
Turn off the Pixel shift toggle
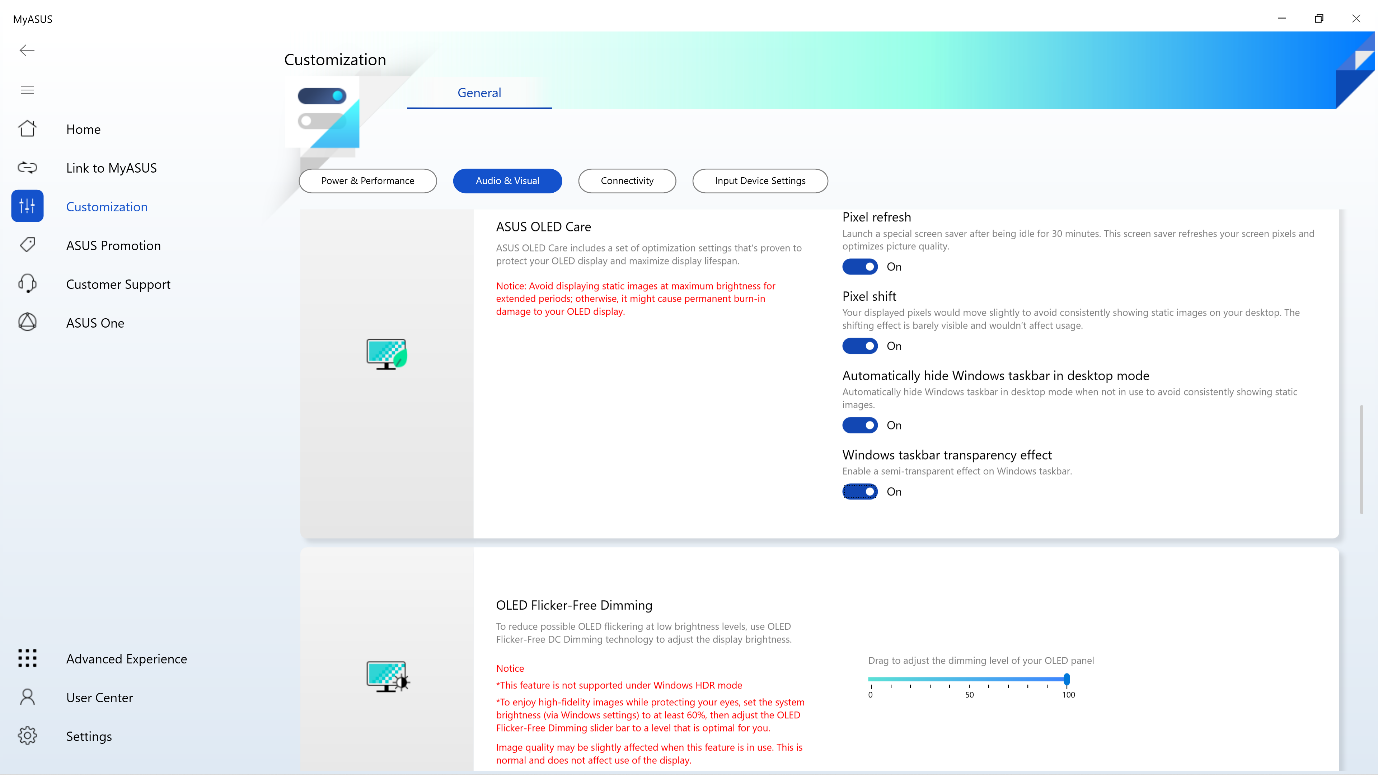point(860,346)
